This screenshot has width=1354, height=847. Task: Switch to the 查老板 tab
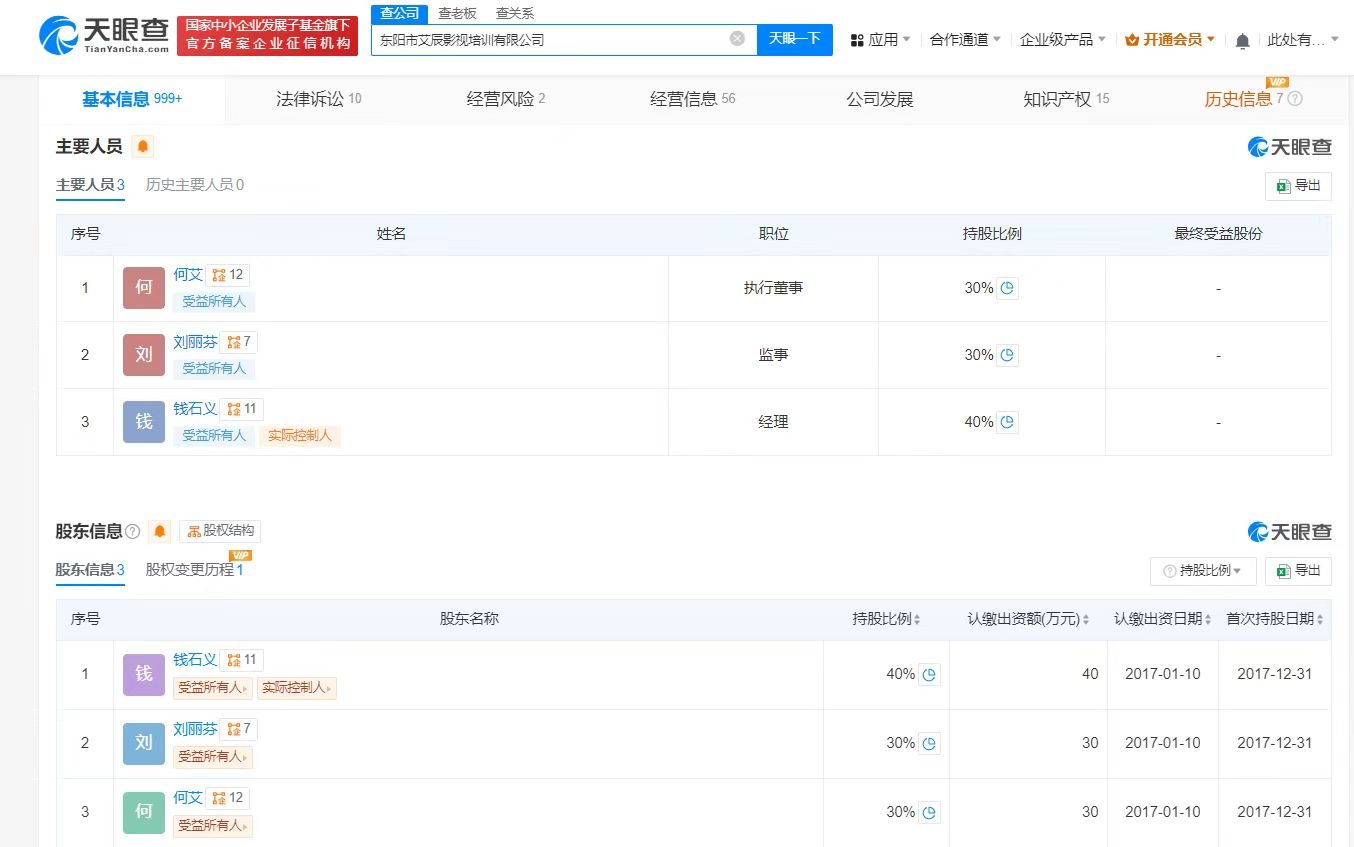tap(455, 13)
